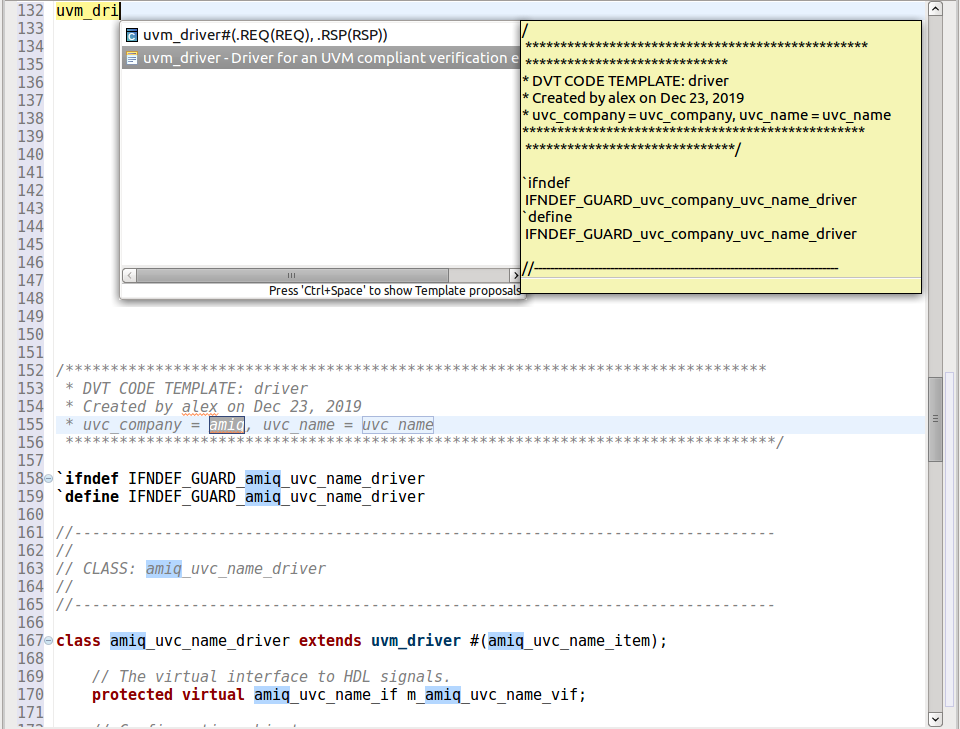Click the 'Press Ctrl+Space' proposals status text
This screenshot has width=960, height=729.
(x=394, y=291)
